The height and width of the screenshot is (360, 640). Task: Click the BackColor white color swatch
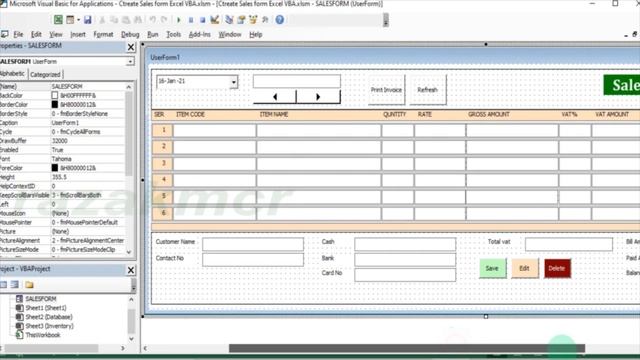(x=55, y=96)
